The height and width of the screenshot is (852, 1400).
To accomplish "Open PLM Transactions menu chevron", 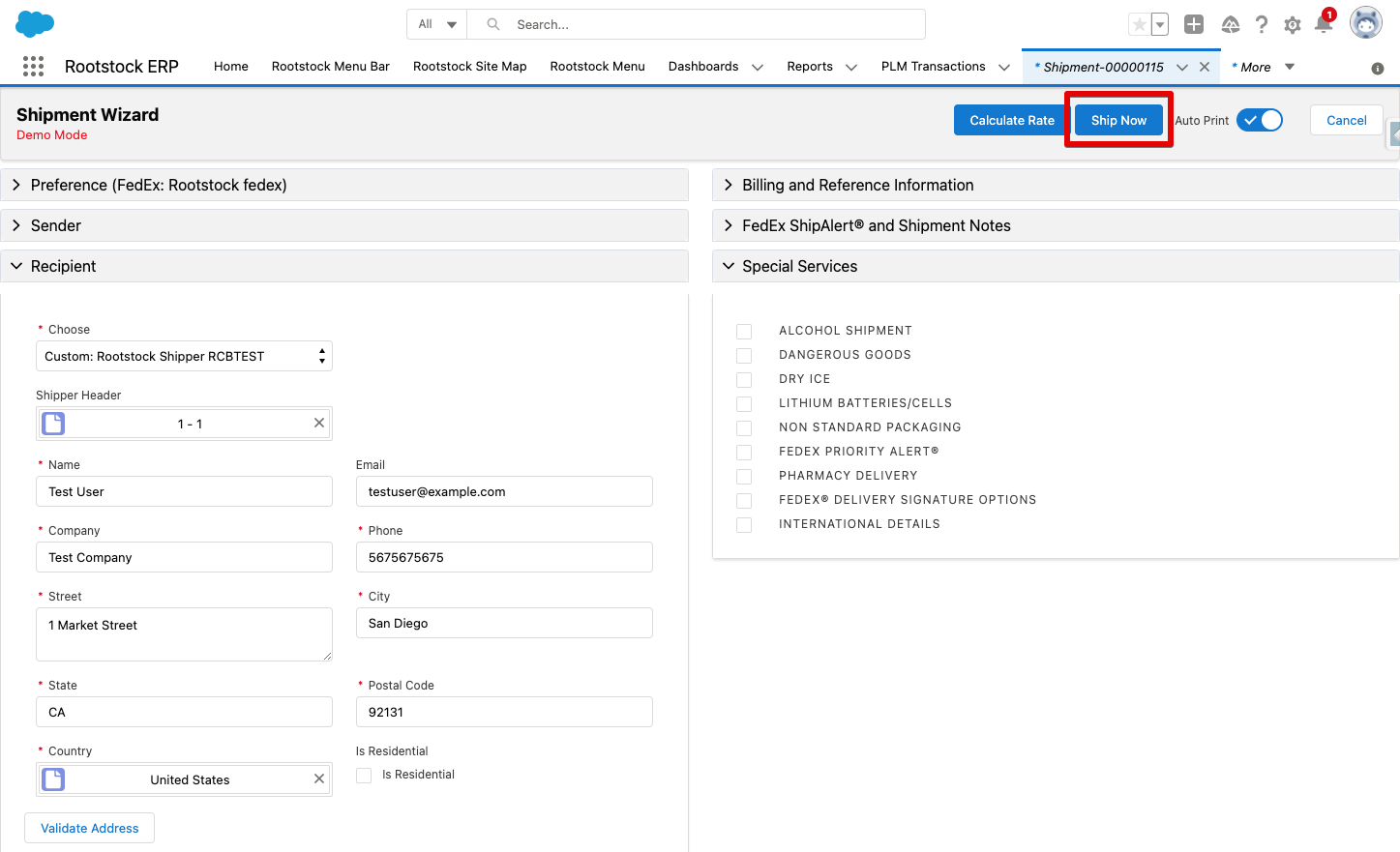I will click(1004, 67).
